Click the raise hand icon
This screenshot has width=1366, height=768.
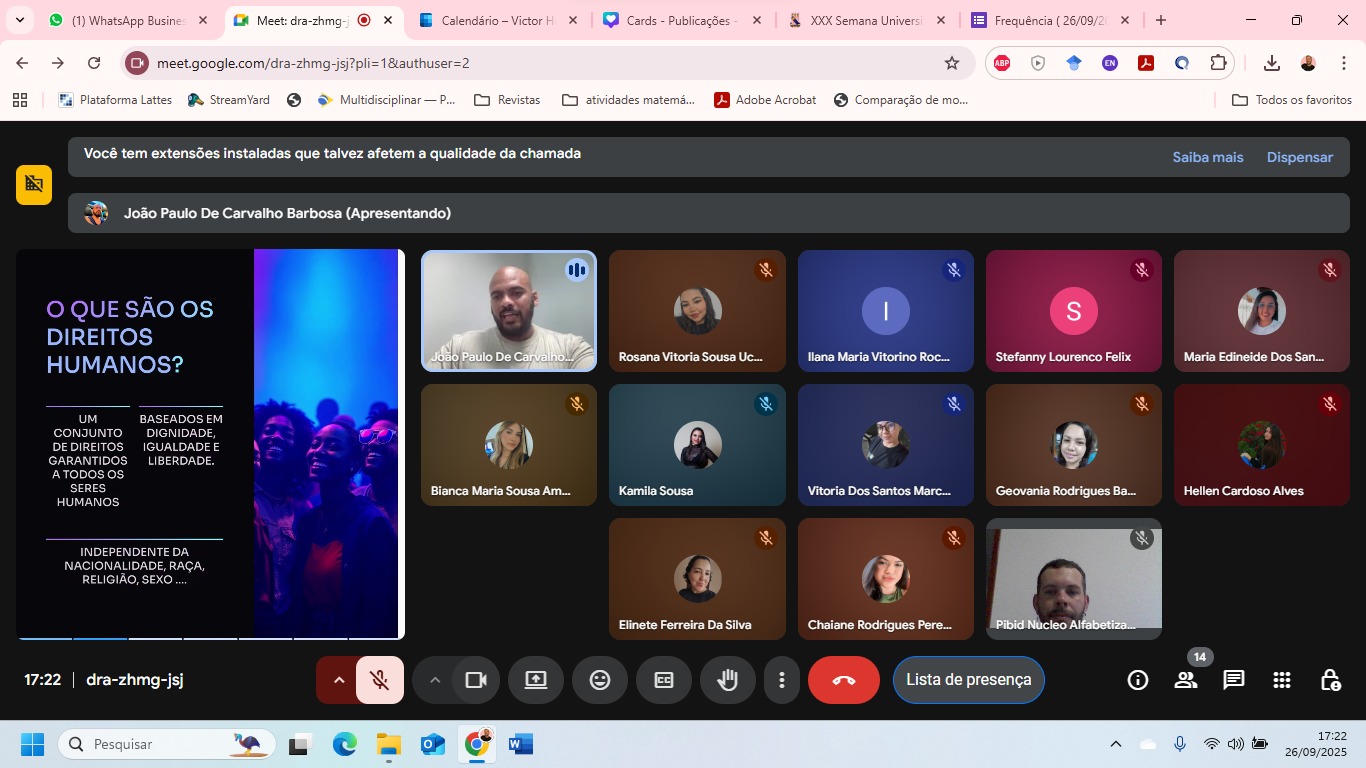click(727, 680)
